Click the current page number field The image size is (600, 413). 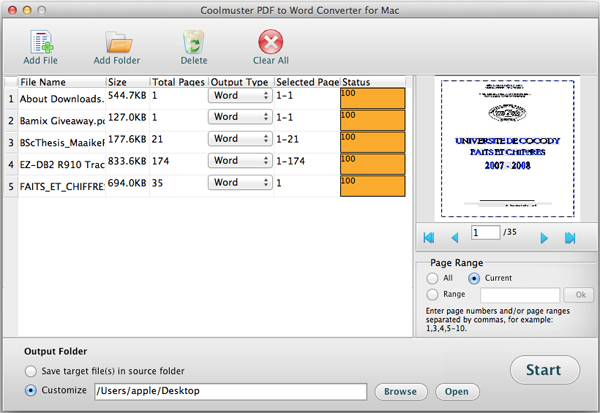pyautogui.click(x=485, y=232)
